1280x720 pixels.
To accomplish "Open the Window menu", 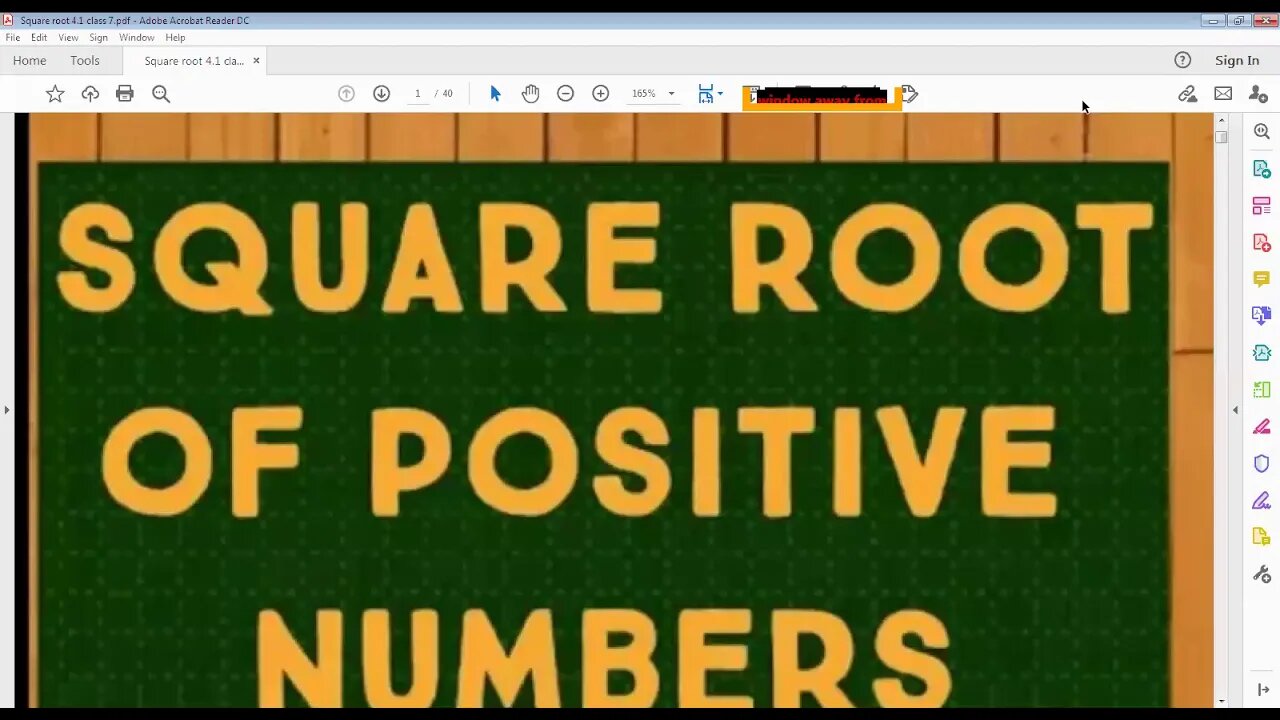I will click(x=137, y=37).
